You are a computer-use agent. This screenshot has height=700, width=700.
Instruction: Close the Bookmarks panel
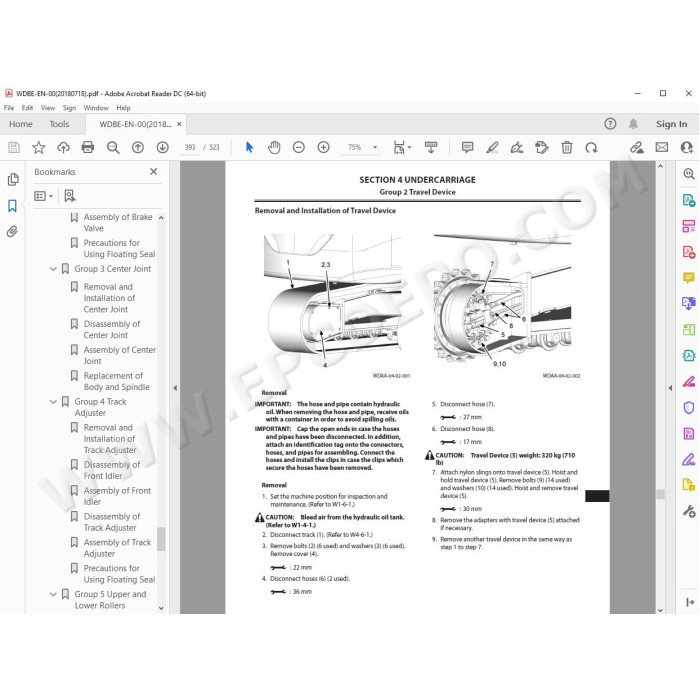[x=154, y=171]
